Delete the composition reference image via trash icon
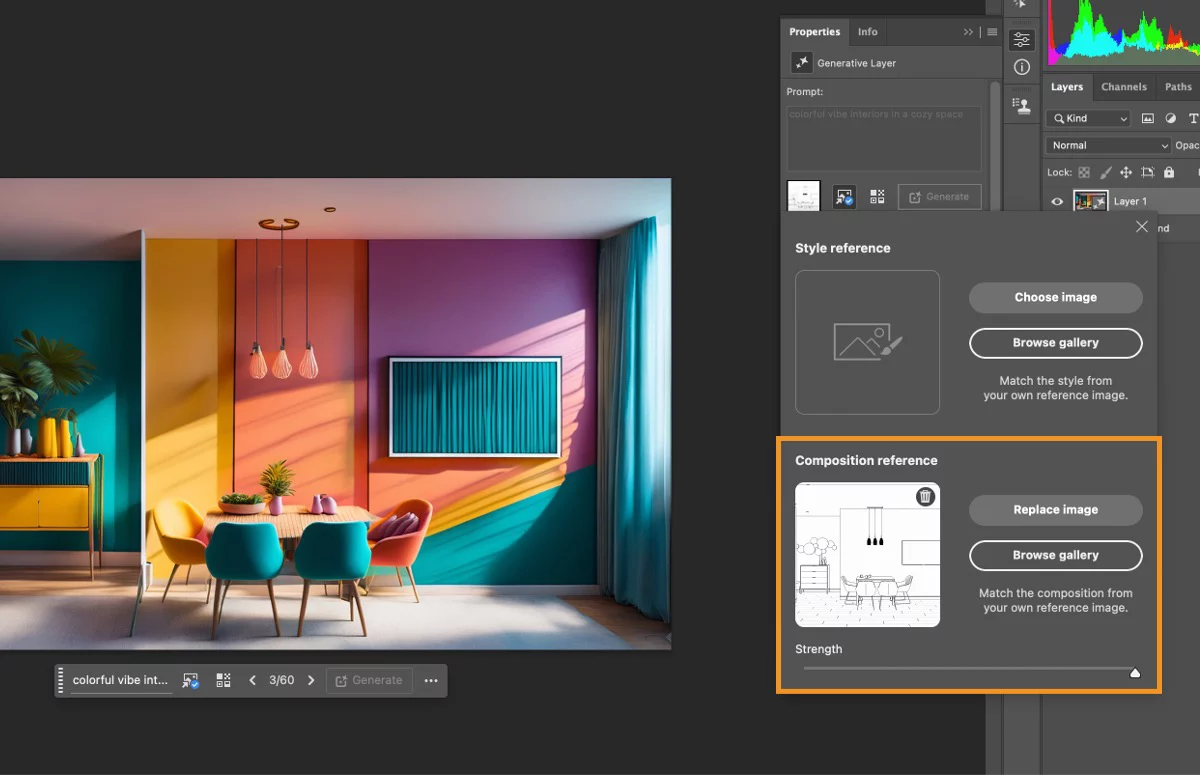Viewport: 1200px width, 775px height. [925, 497]
